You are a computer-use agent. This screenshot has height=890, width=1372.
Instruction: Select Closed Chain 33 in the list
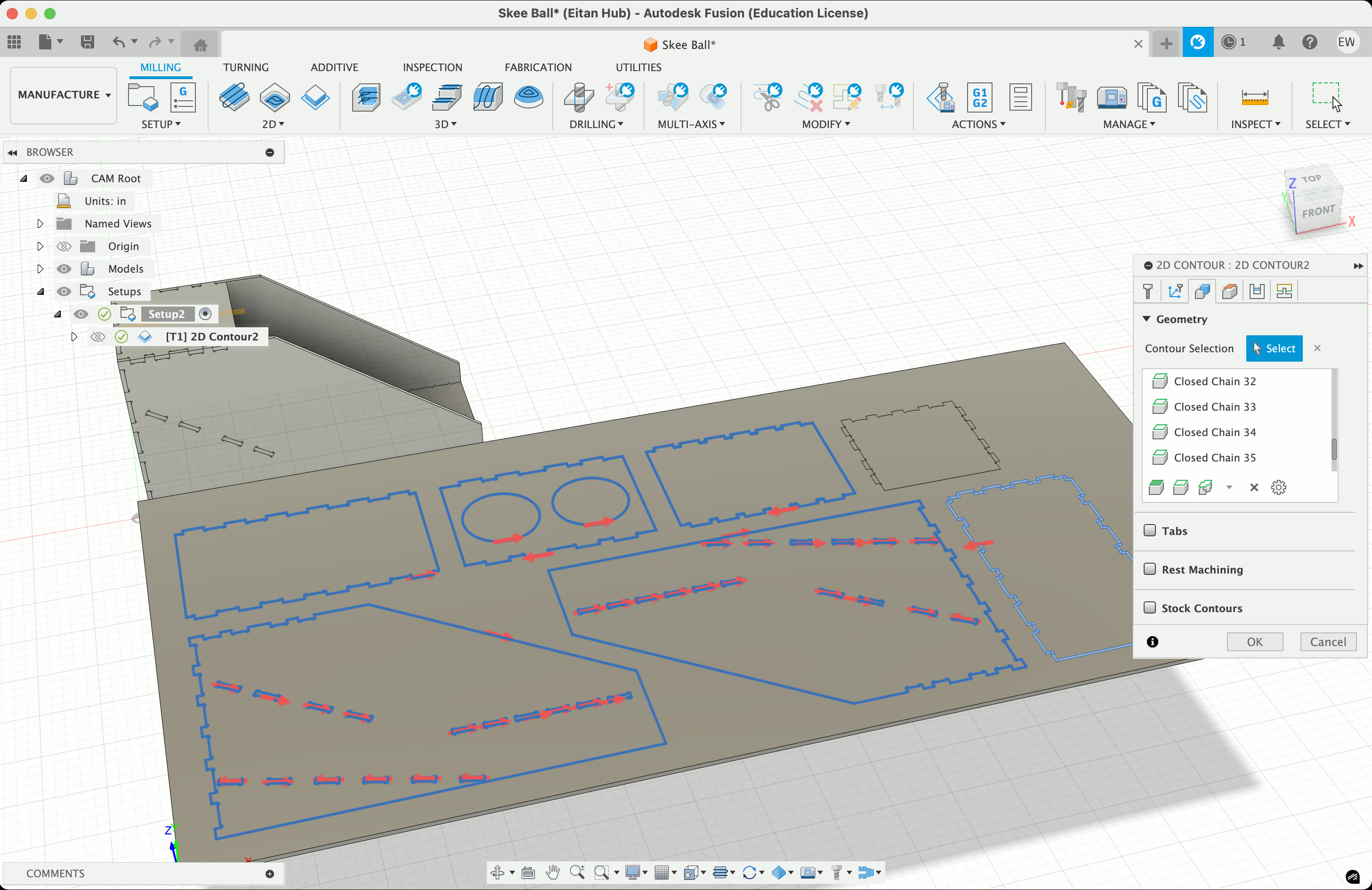coord(1214,406)
